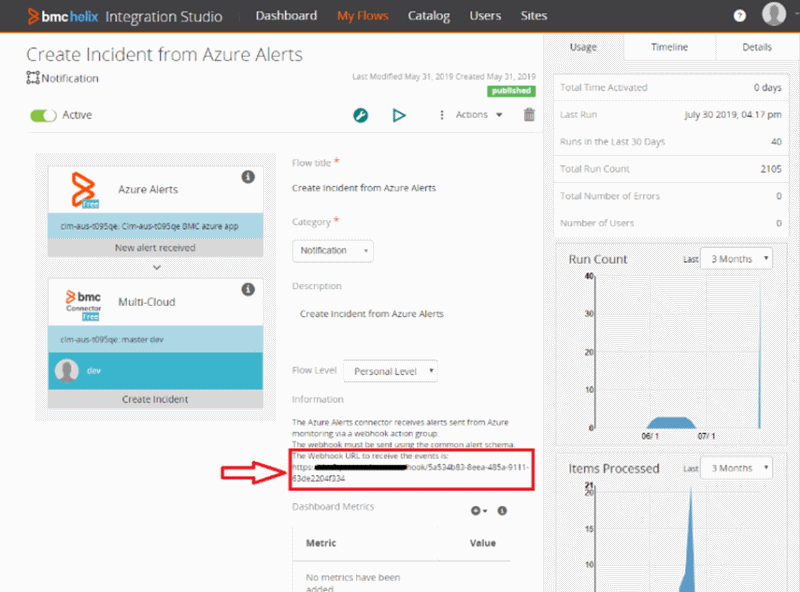Toggle the Active flow switch
800x592 pixels.
(43, 115)
